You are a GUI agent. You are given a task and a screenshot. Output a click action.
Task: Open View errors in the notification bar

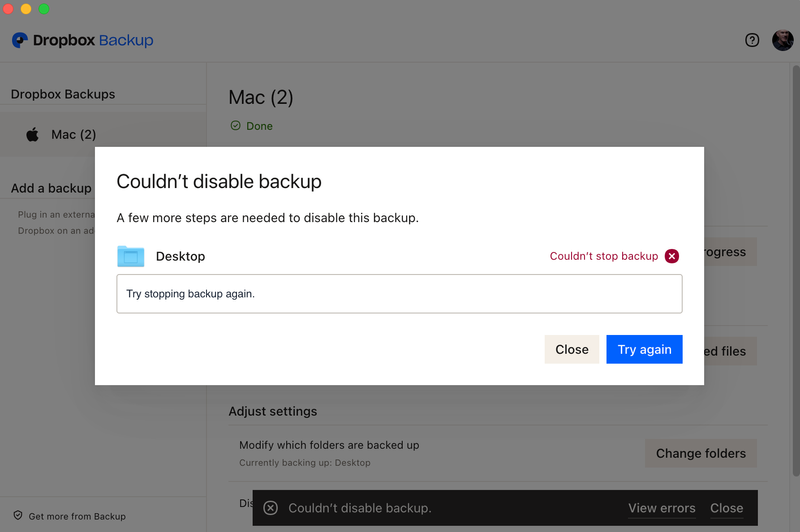point(661,508)
